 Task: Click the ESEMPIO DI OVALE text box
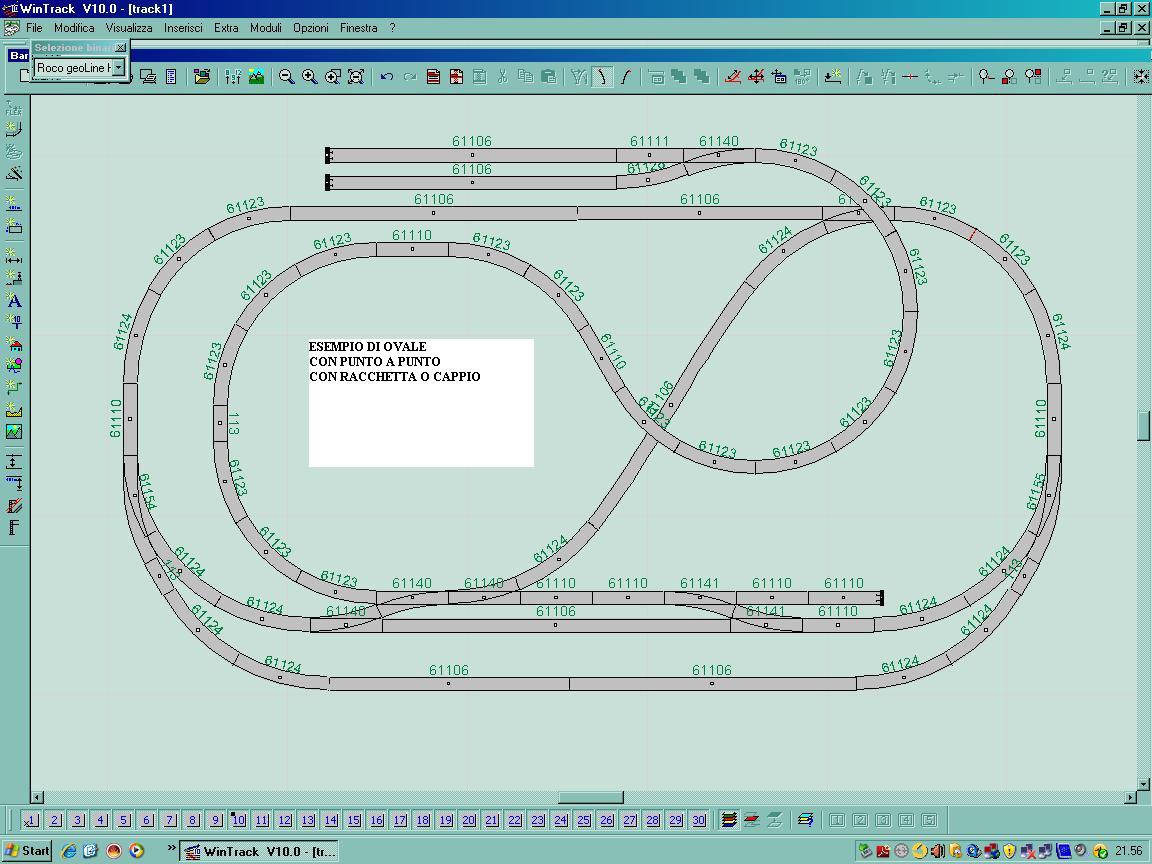(x=421, y=403)
